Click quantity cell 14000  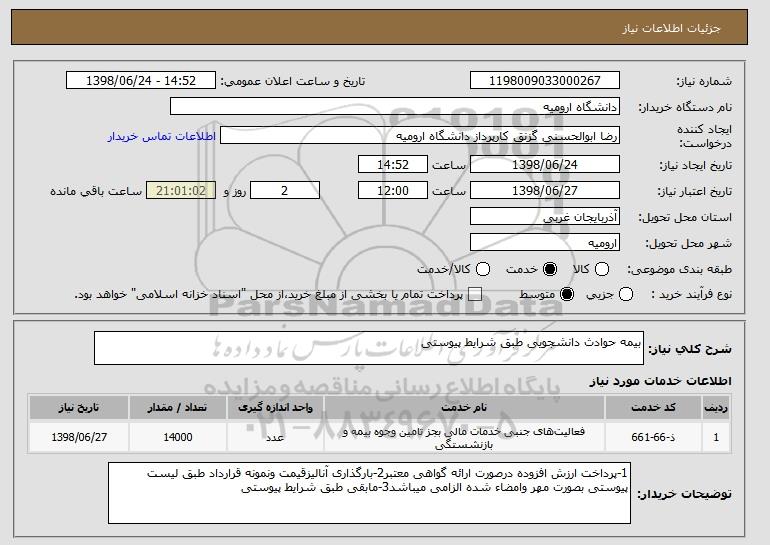[x=178, y=437]
